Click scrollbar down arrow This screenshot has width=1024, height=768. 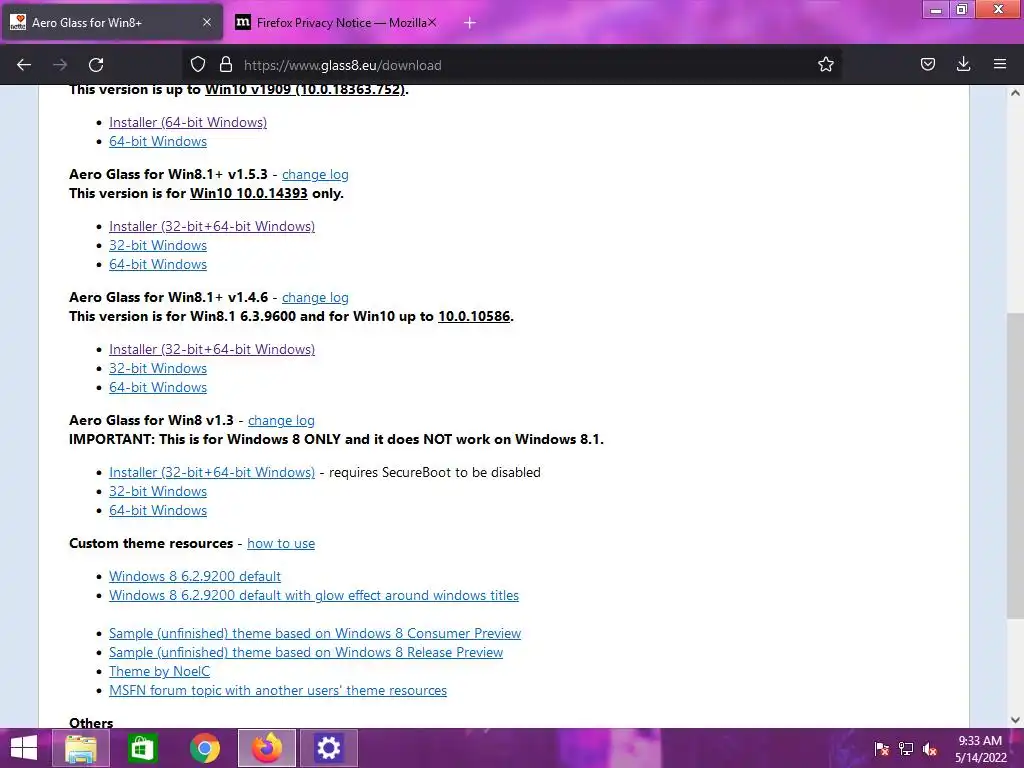coord(1015,720)
